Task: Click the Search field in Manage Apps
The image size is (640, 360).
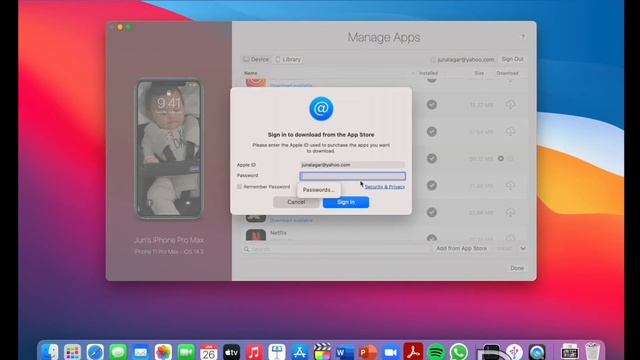Action: click(337, 249)
